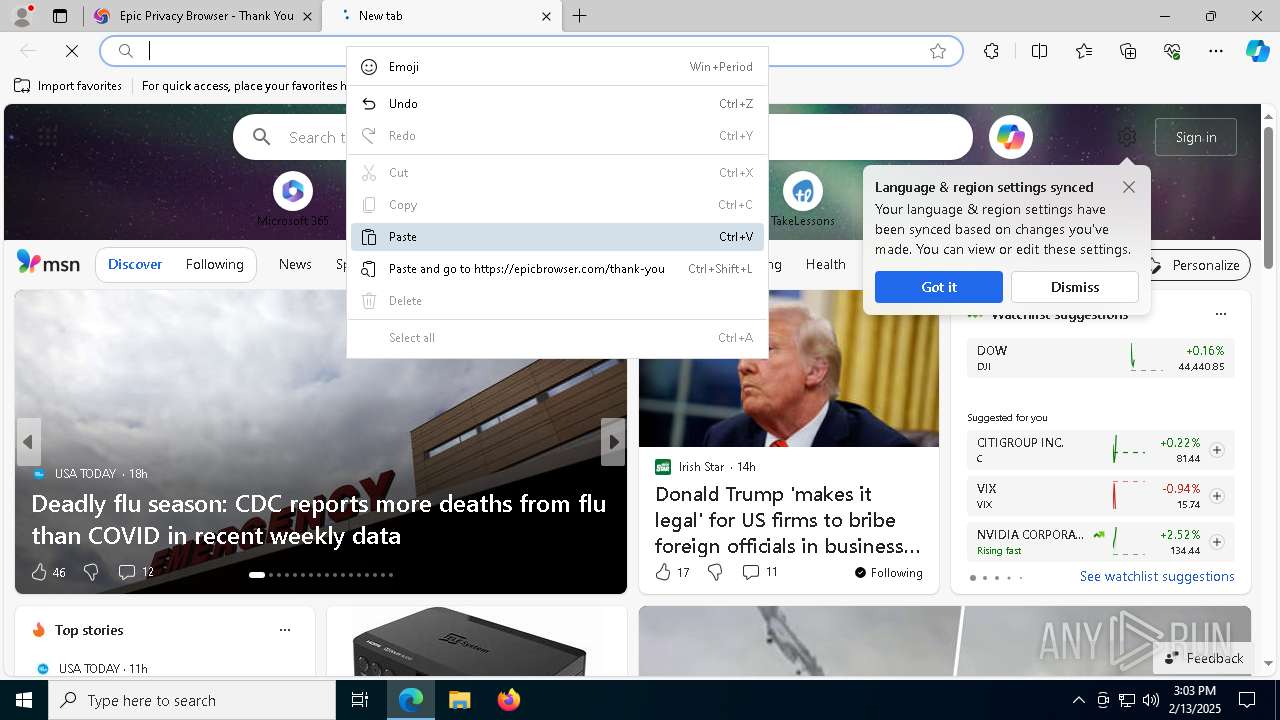The width and height of the screenshot is (1280, 720).
Task: Open Watchlist suggestions more options
Action: pos(1220,314)
